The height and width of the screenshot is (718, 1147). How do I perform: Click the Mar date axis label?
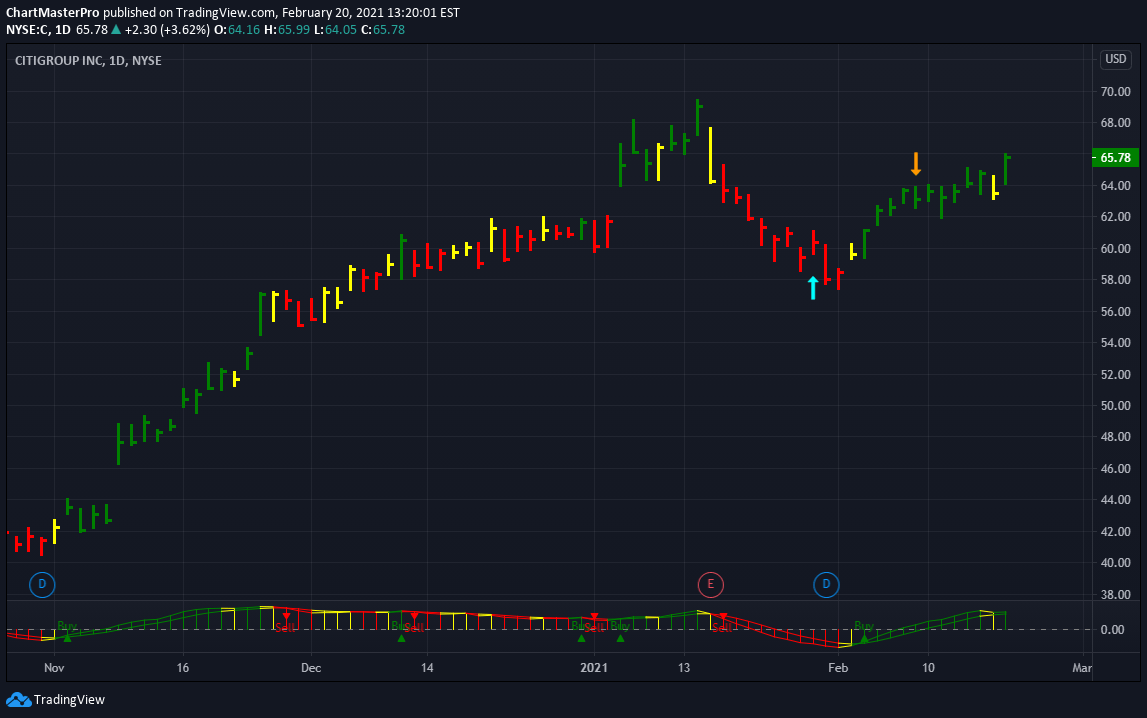click(x=1082, y=668)
